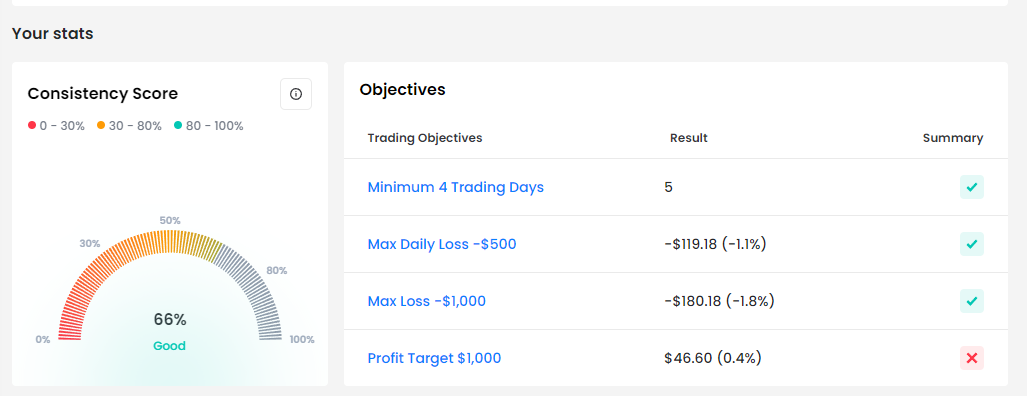This screenshot has width=1027, height=396.
Task: Open the Max Loss -$1,000 link
Action: click(427, 301)
